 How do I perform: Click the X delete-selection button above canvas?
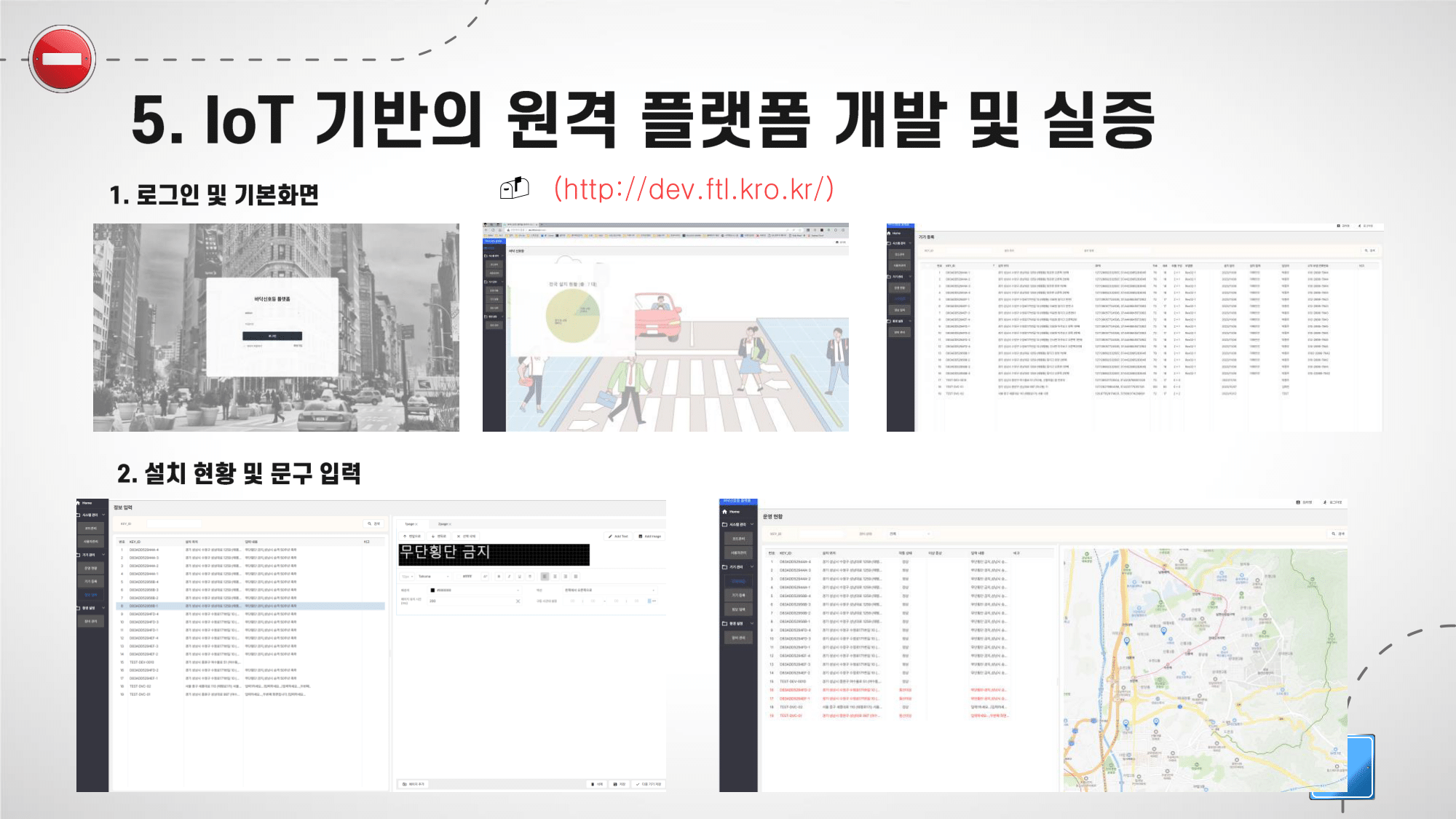[x=466, y=536]
